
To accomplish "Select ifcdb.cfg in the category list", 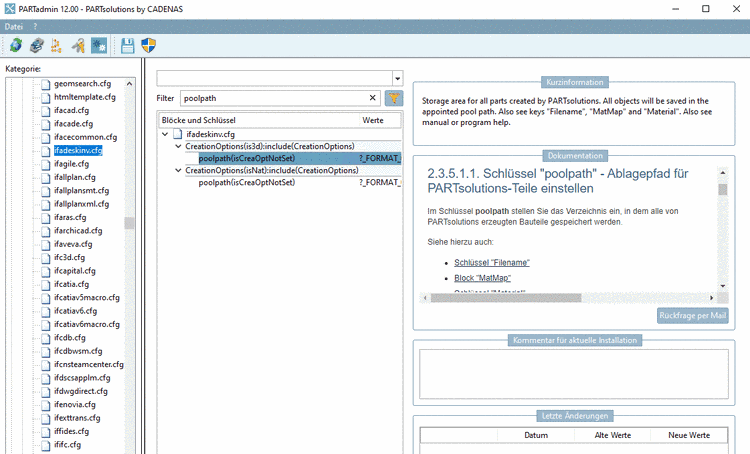I will pyautogui.click(x=69, y=338).
